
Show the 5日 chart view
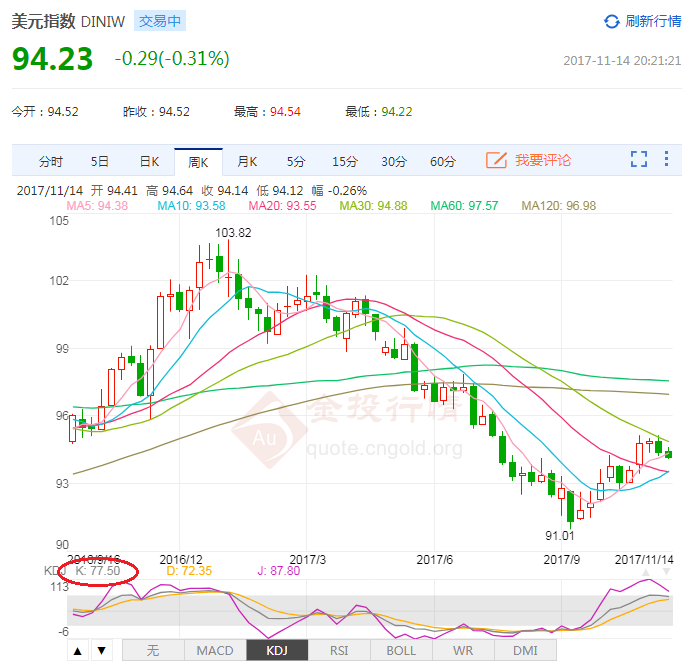tap(100, 161)
